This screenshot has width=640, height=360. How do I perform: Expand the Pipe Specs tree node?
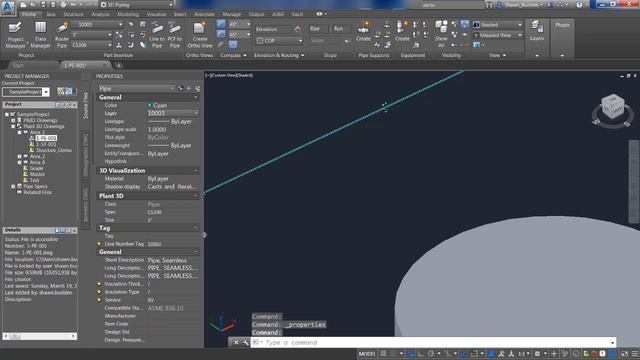pos(13,186)
